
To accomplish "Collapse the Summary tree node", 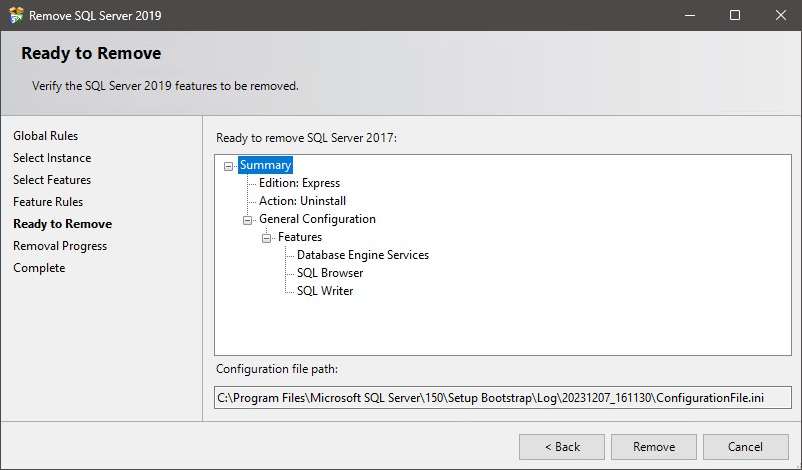I will coord(229,166).
